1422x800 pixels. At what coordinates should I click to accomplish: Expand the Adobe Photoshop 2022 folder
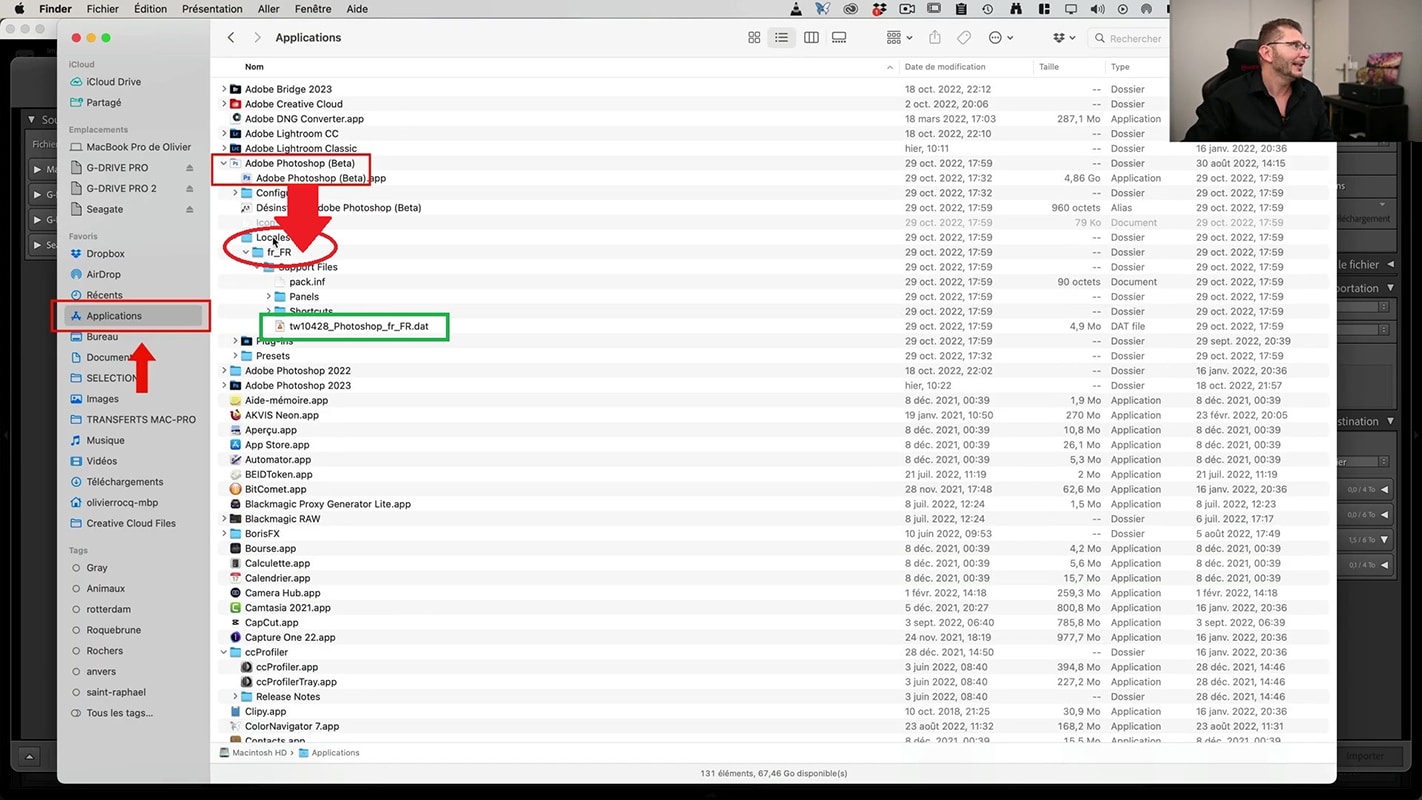click(x=224, y=371)
